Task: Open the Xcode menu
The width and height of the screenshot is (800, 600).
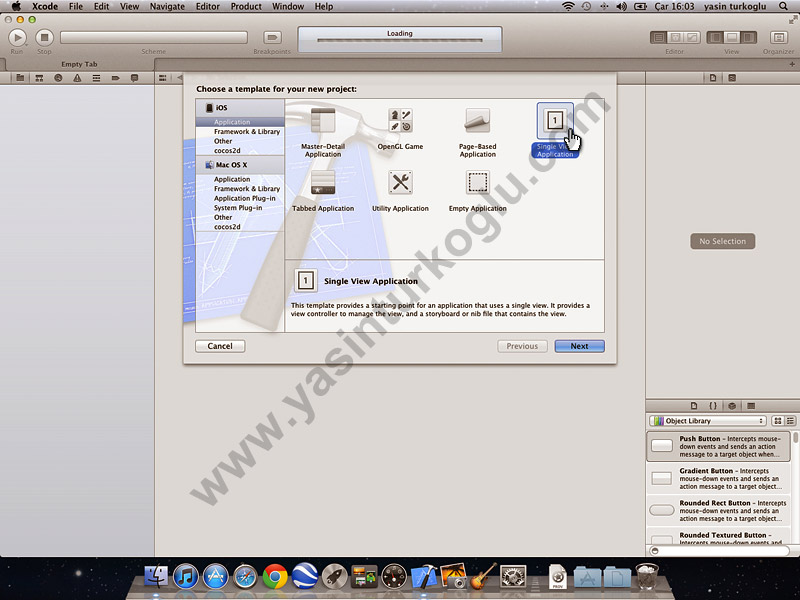Action: pos(45,6)
